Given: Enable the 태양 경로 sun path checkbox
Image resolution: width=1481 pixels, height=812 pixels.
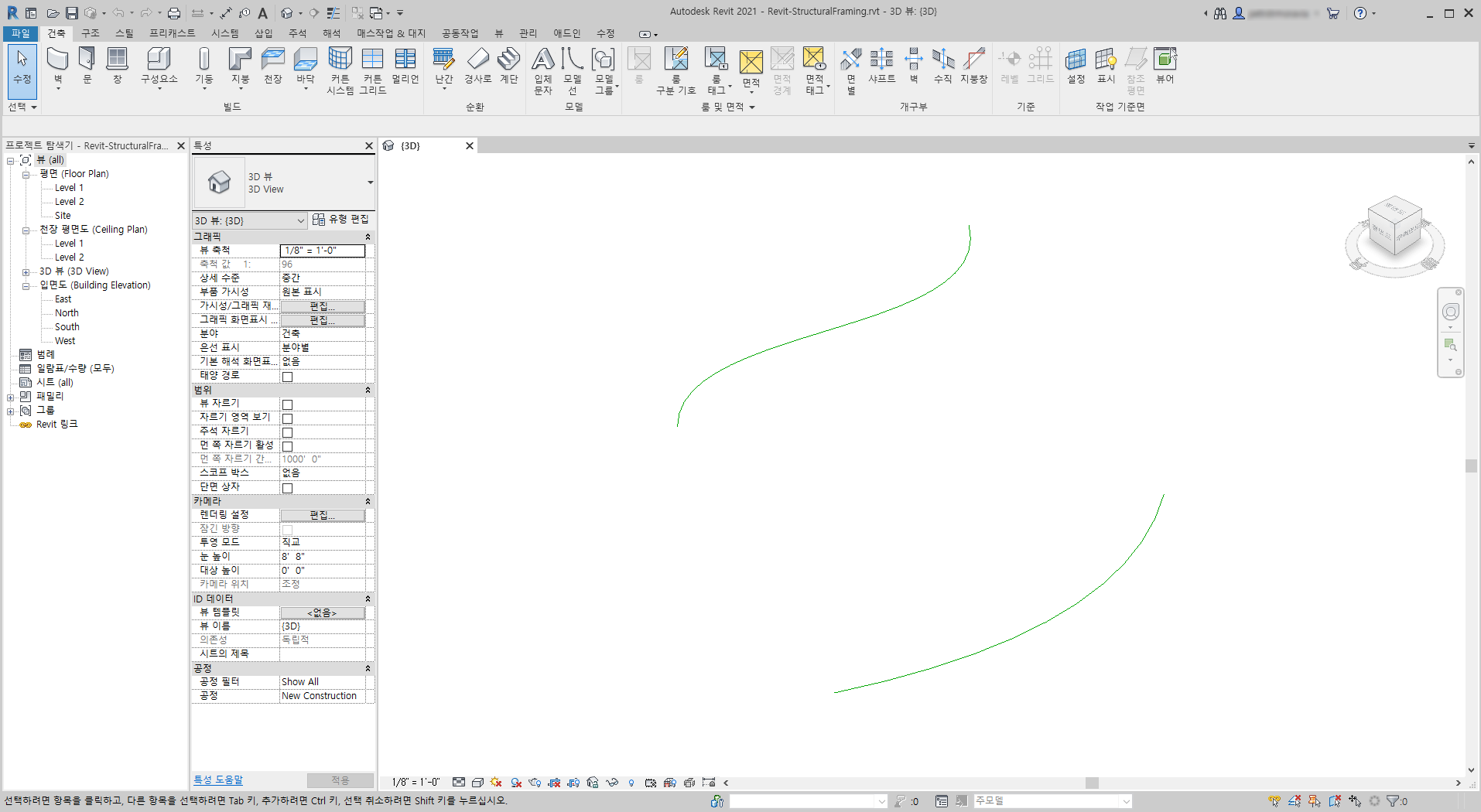Looking at the screenshot, I should pos(287,377).
